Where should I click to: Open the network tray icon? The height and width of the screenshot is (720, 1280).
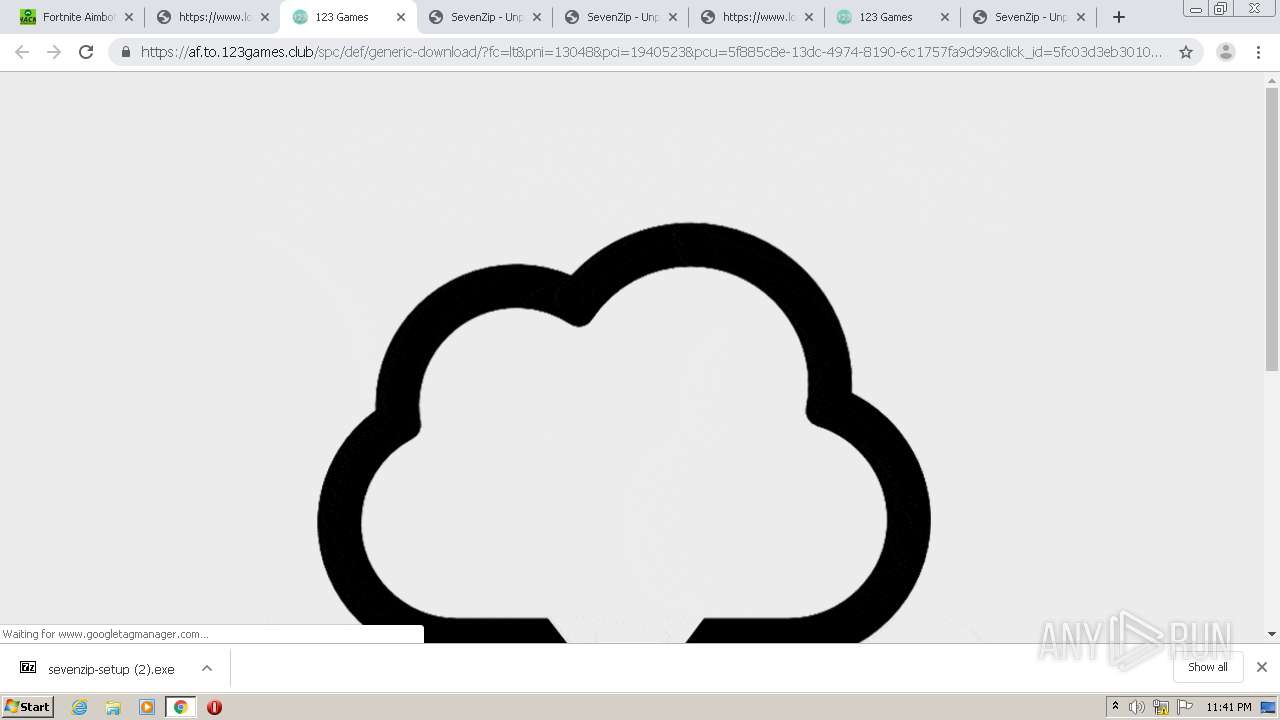1161,707
